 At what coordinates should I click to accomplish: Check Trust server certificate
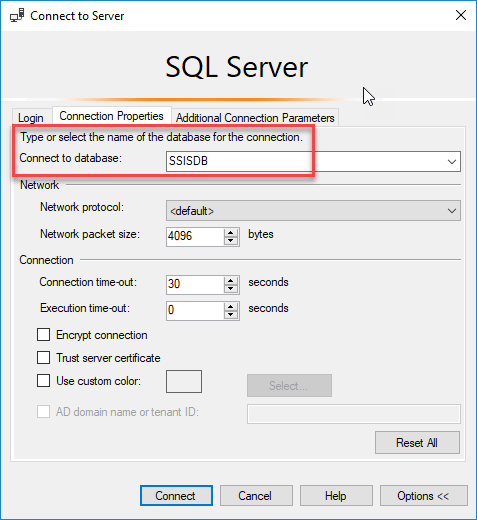point(43,358)
